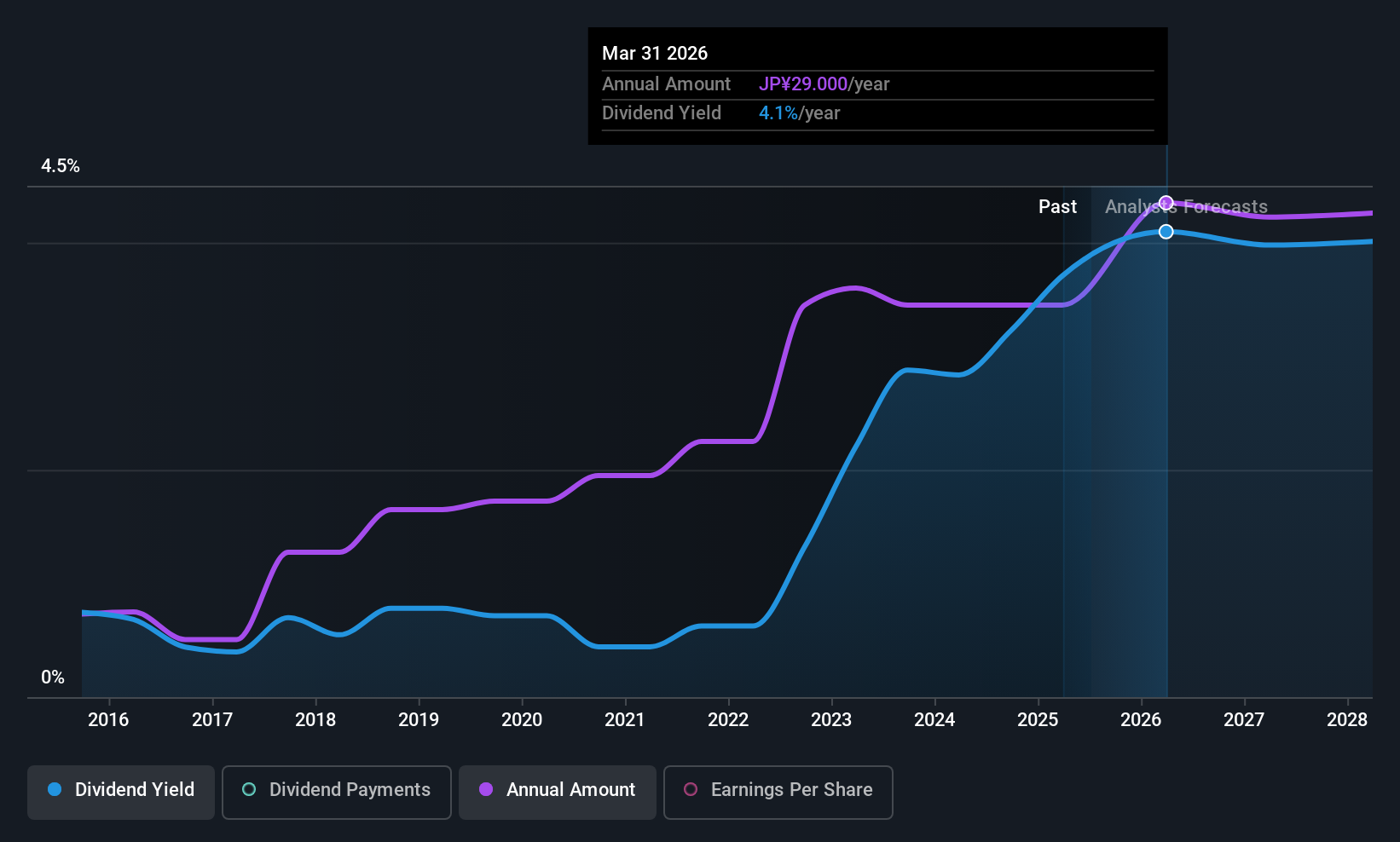Click the 4.1%/year tooltip value
The image size is (1400, 842).
[x=799, y=113]
